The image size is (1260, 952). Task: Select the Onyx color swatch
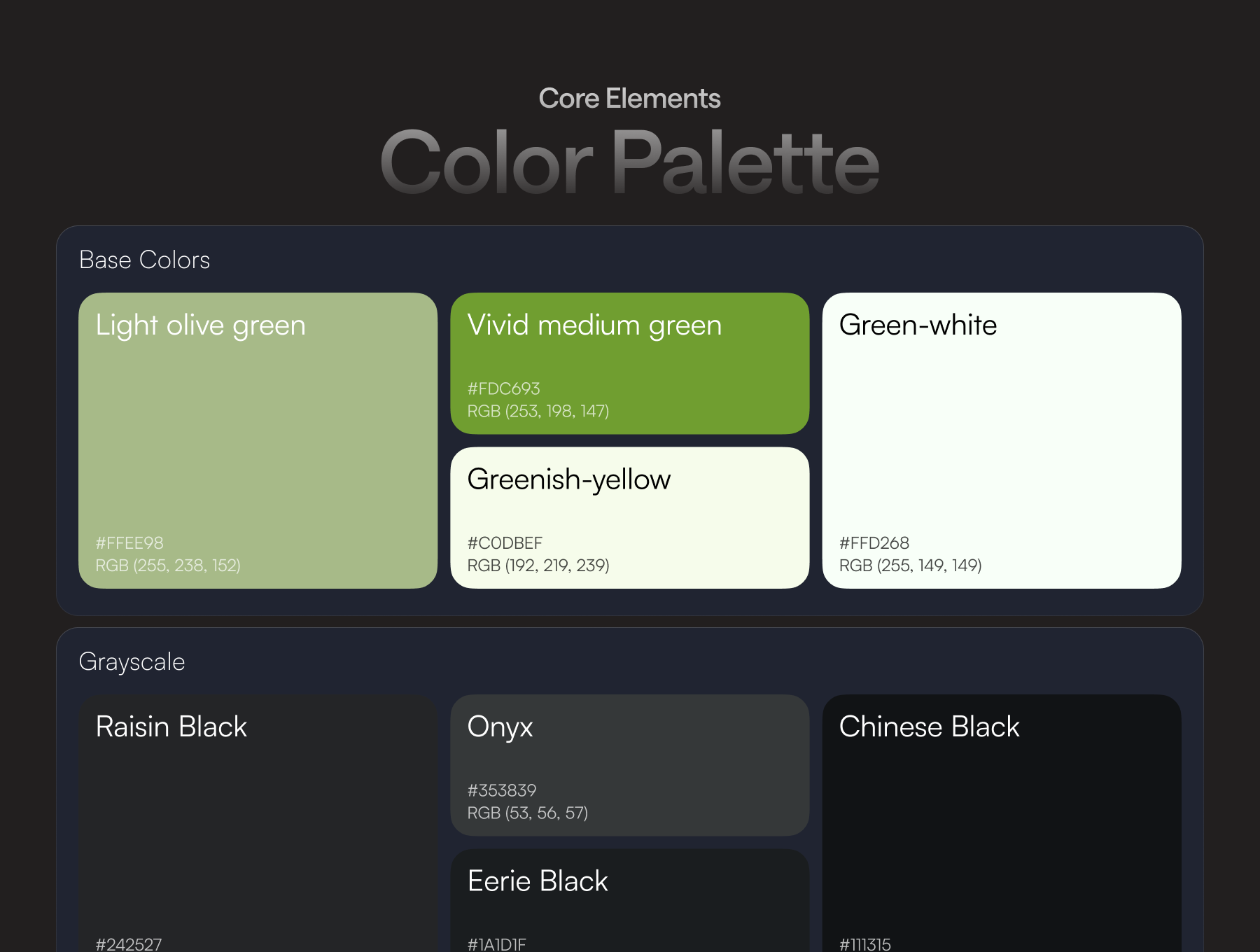(x=630, y=765)
